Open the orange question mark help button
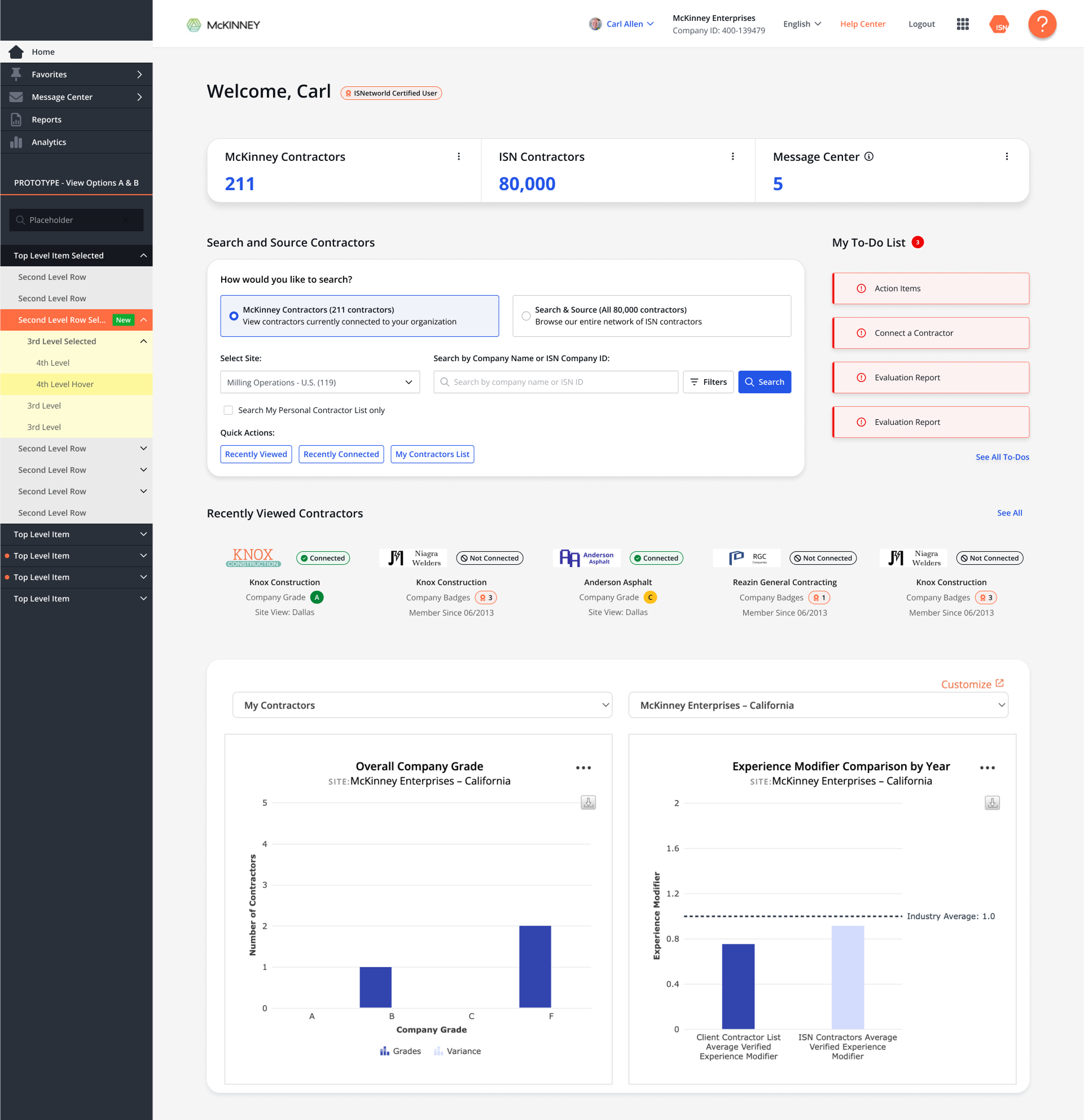Screen dimensions: 1084x1120 1042,24
